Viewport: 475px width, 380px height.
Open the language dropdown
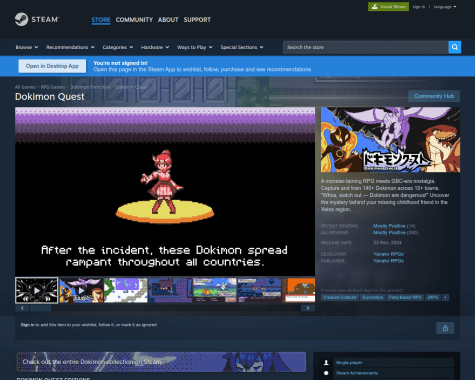(x=445, y=7)
